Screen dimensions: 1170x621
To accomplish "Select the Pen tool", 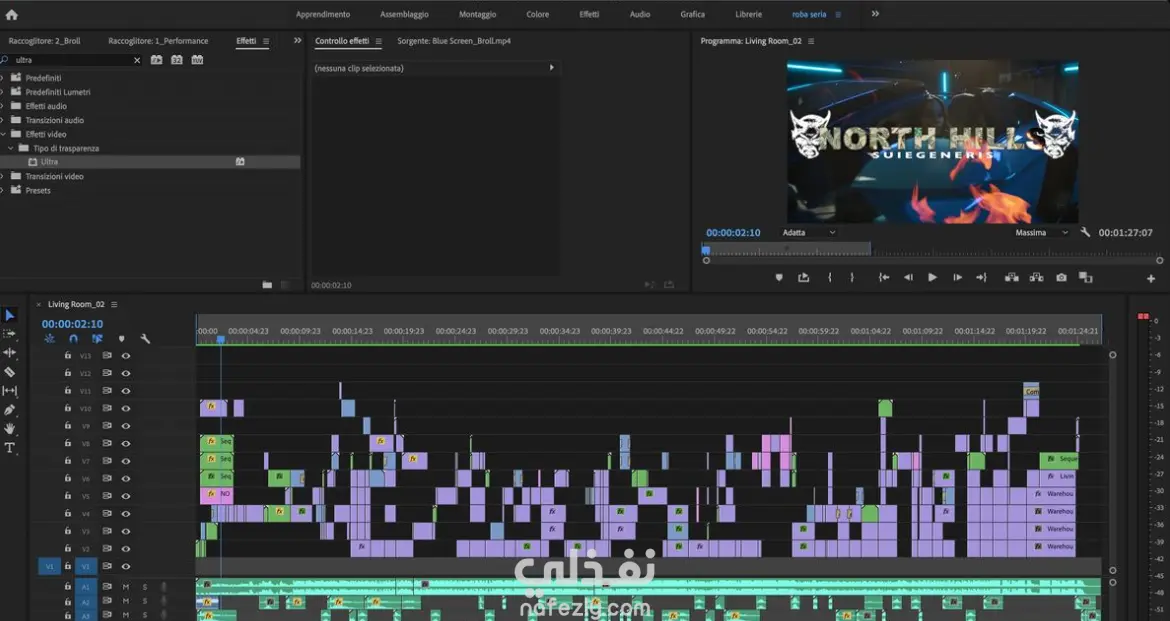I will click(10, 410).
